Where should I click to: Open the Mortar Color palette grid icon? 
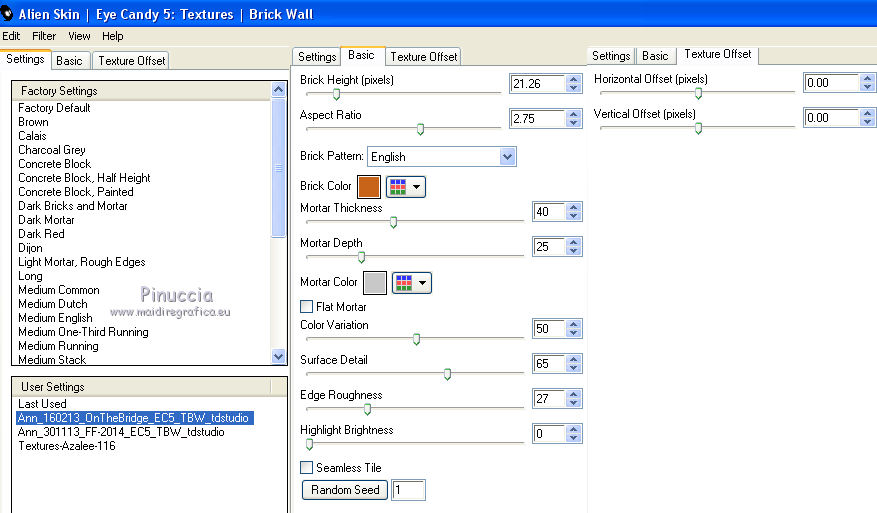click(x=404, y=283)
